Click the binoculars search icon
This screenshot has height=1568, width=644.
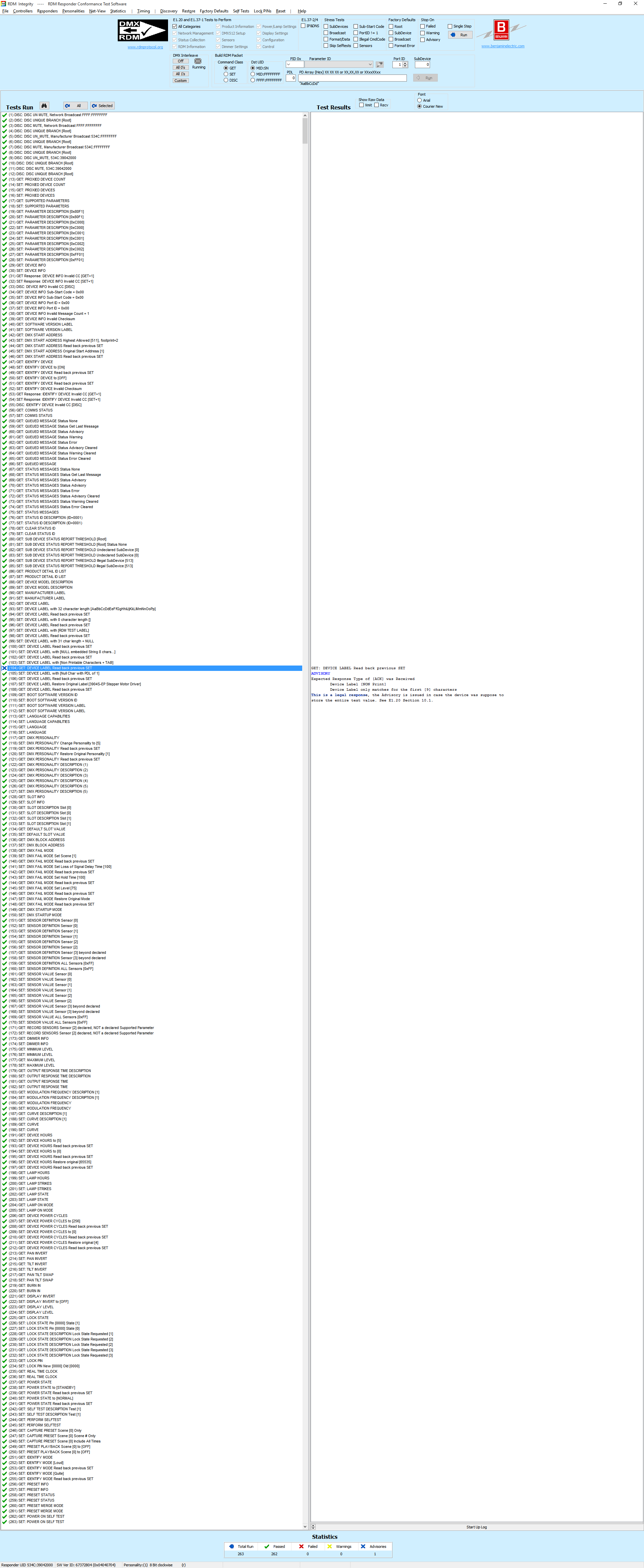tap(44, 105)
